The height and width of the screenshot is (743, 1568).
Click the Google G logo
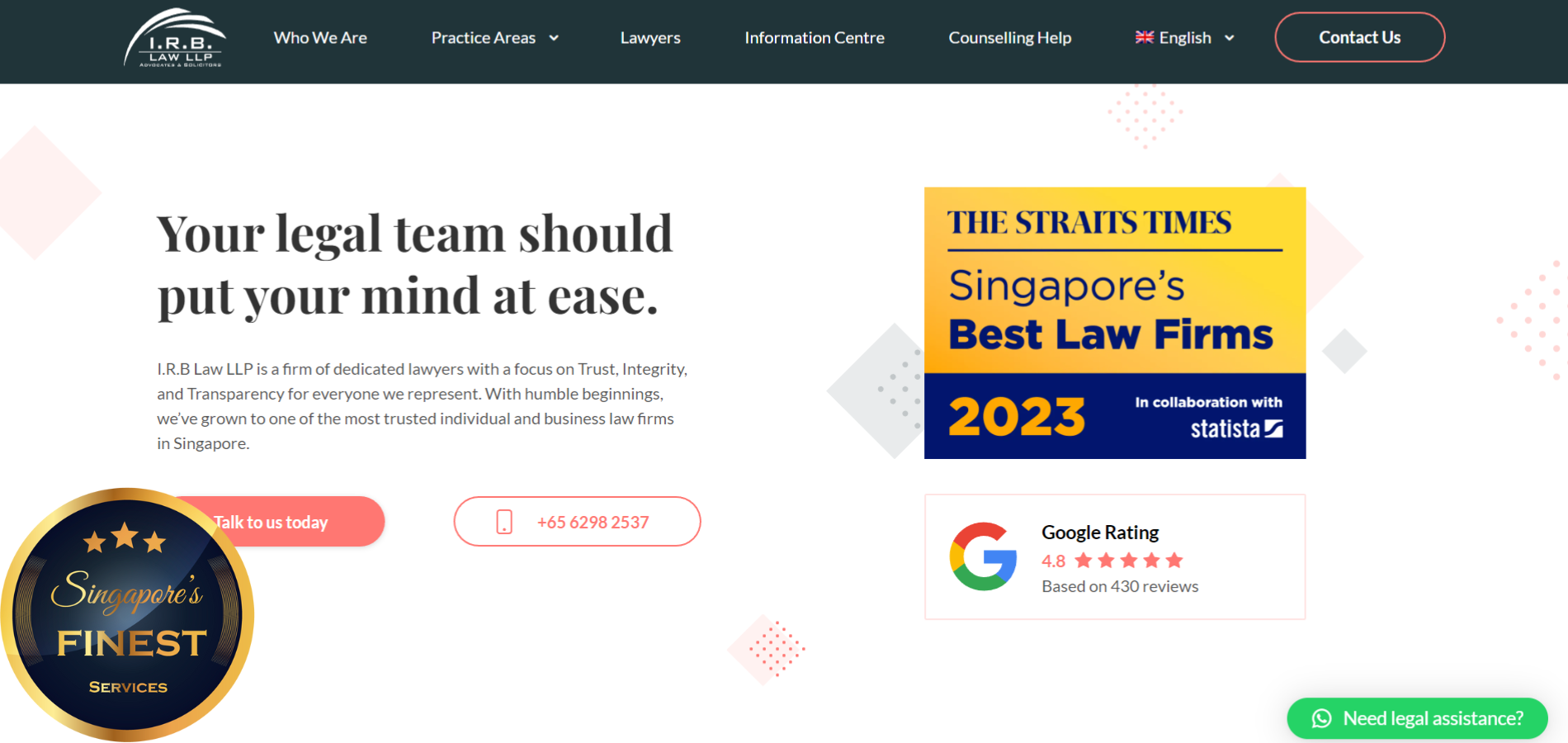983,556
